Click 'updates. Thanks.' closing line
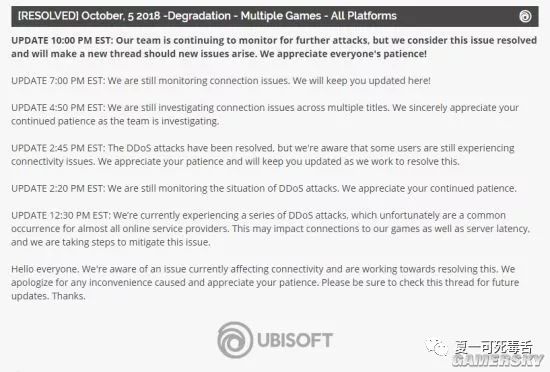The height and width of the screenshot is (372, 550). [48, 296]
